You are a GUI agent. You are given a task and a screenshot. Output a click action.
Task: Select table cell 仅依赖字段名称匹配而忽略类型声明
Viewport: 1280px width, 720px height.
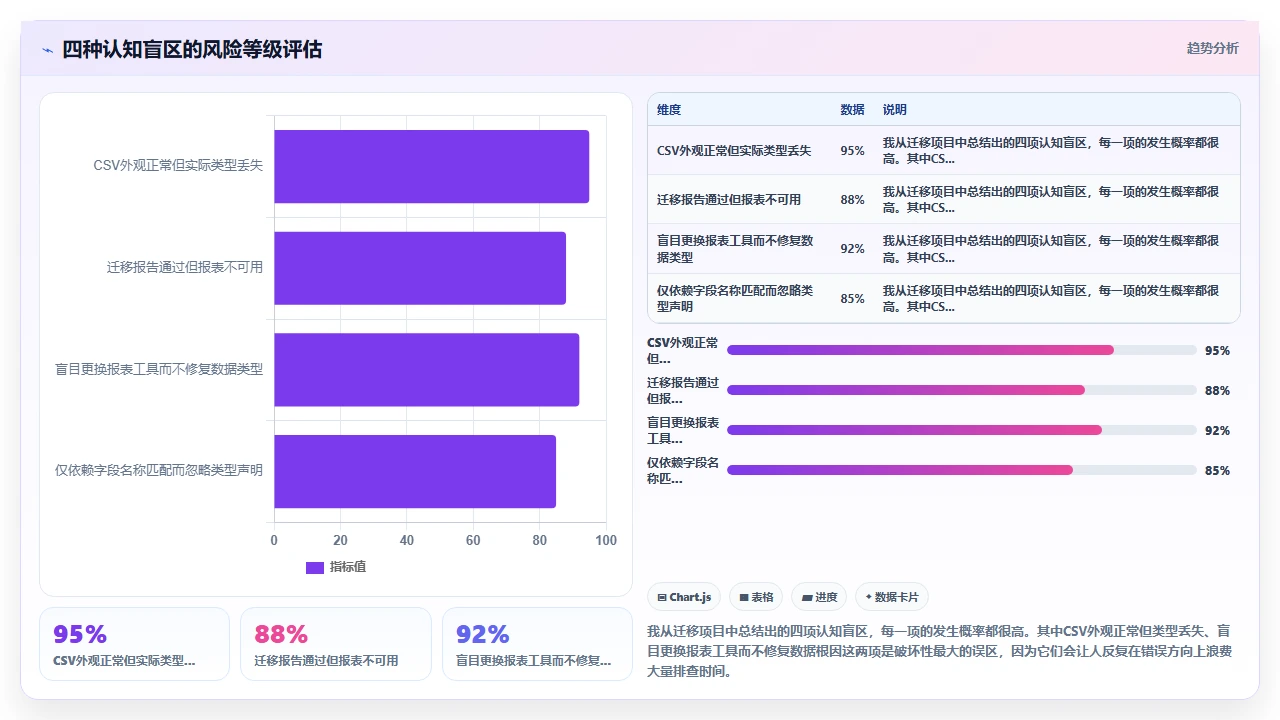[x=737, y=298]
